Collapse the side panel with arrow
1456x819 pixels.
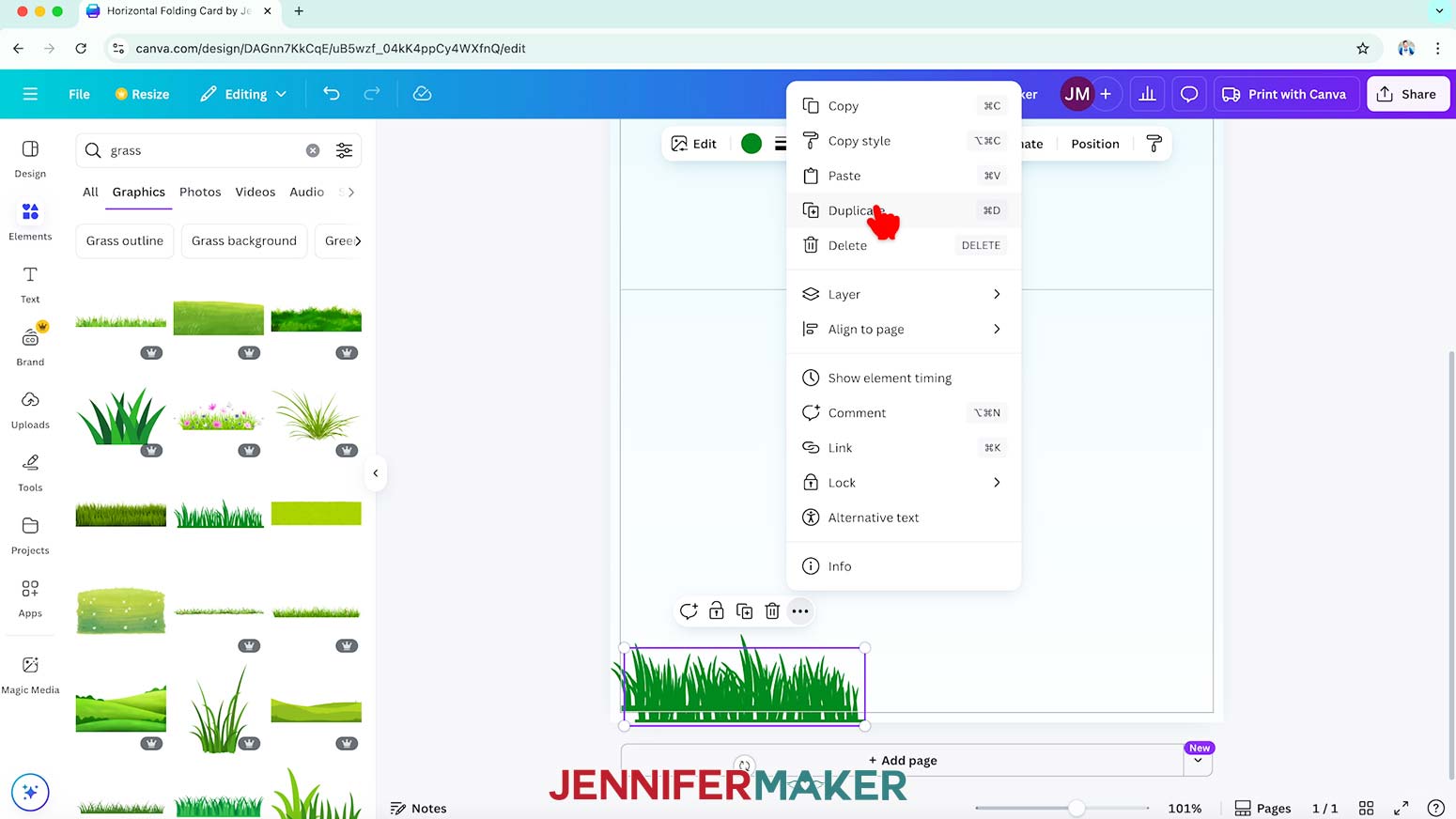coord(375,473)
